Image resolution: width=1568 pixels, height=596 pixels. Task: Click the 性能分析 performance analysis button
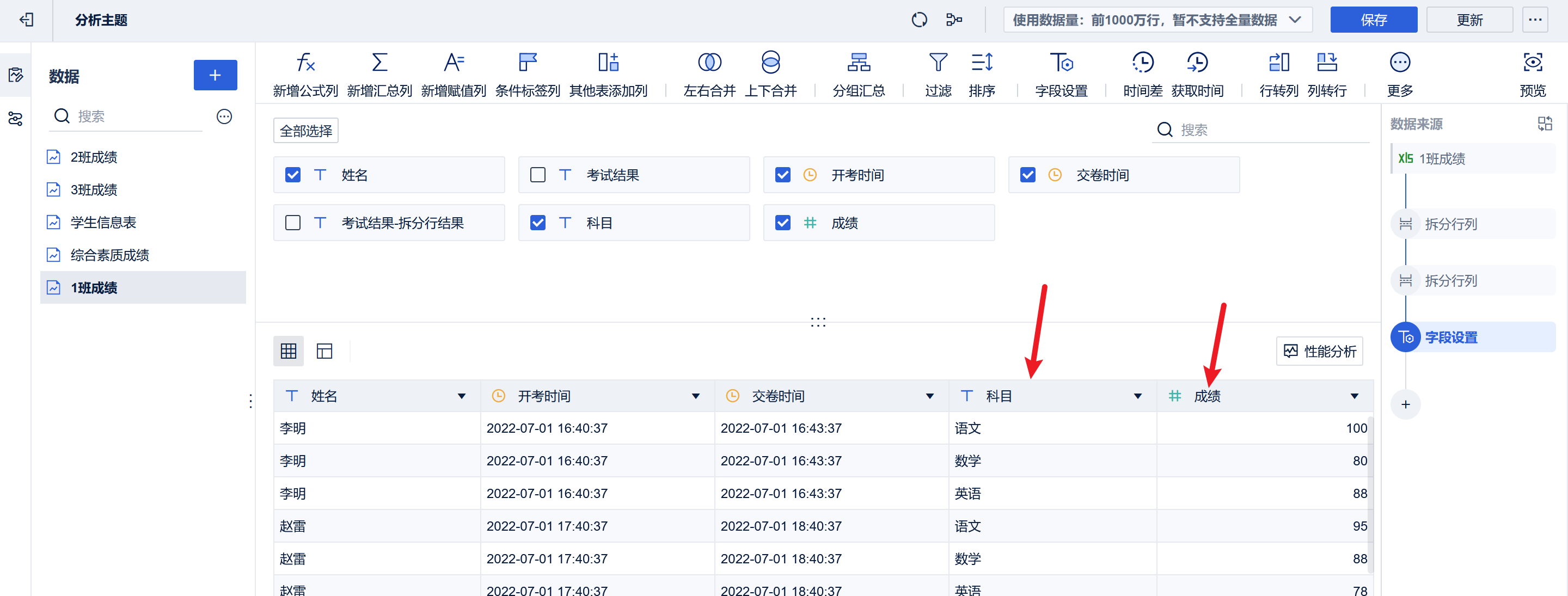tap(1319, 351)
